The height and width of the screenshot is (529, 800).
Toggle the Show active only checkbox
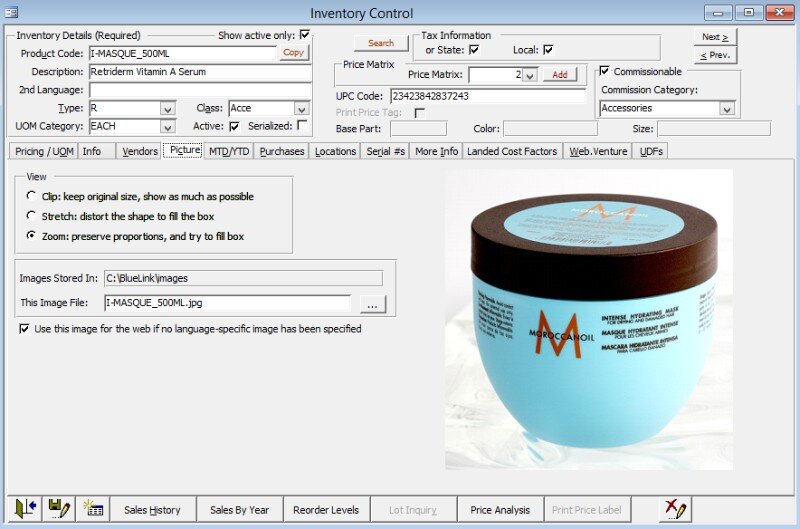pos(305,35)
